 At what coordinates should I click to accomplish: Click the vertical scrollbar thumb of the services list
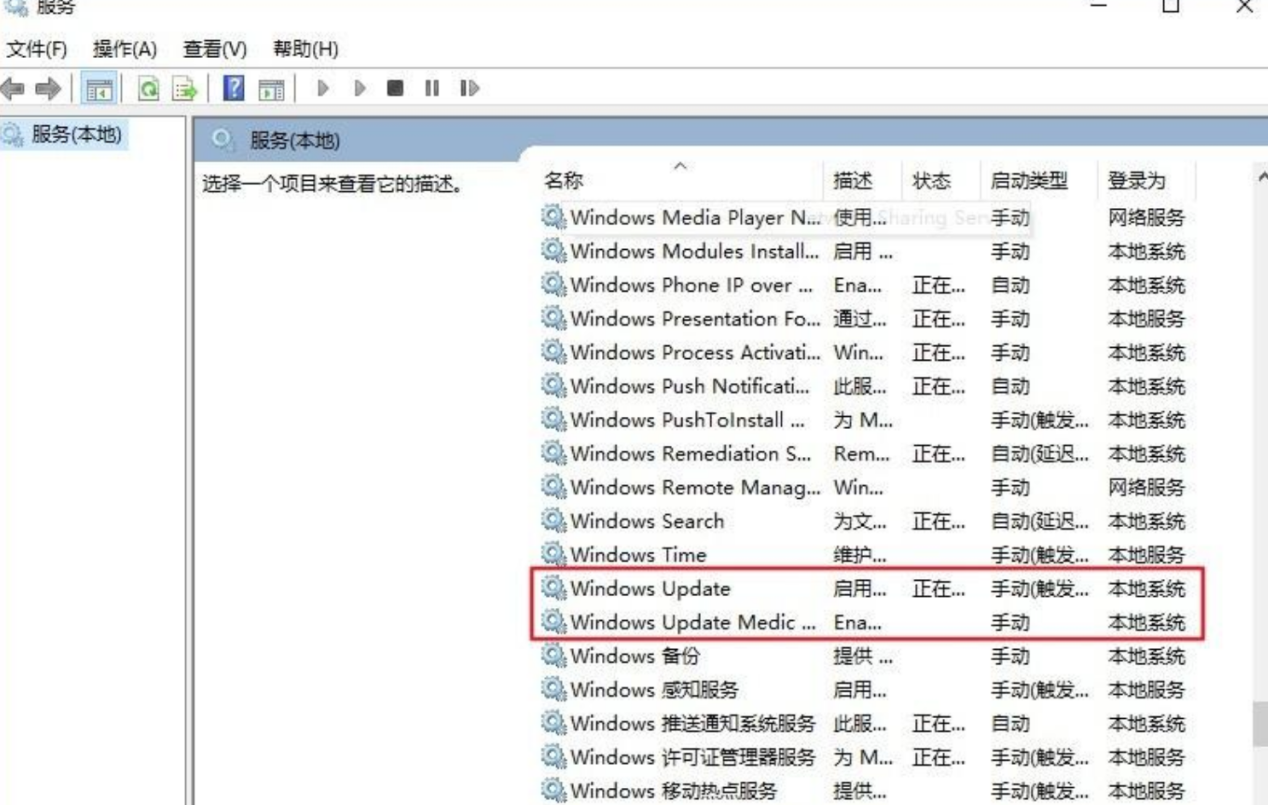[1259, 725]
